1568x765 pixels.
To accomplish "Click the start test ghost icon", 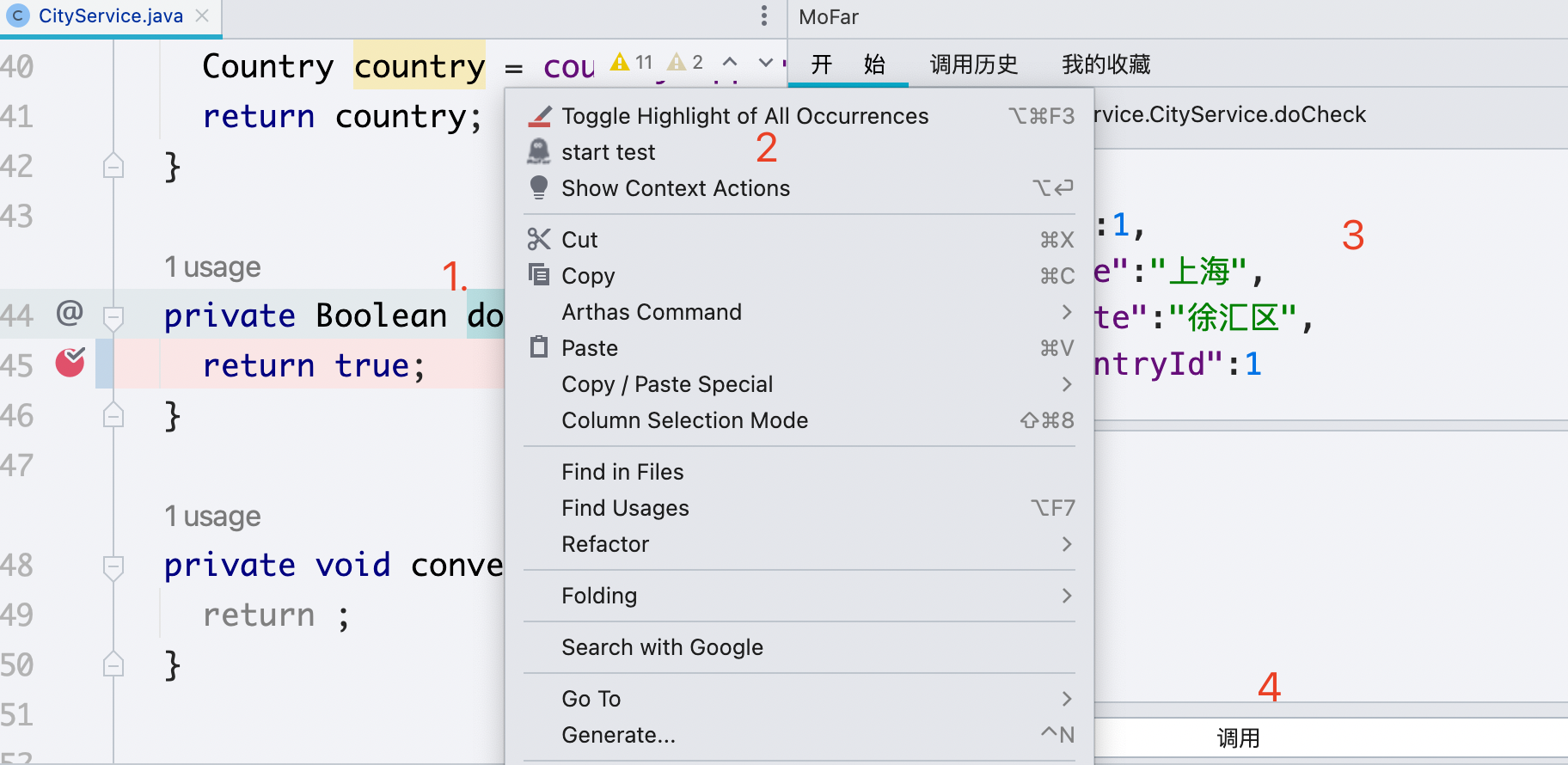I will pyautogui.click(x=539, y=151).
